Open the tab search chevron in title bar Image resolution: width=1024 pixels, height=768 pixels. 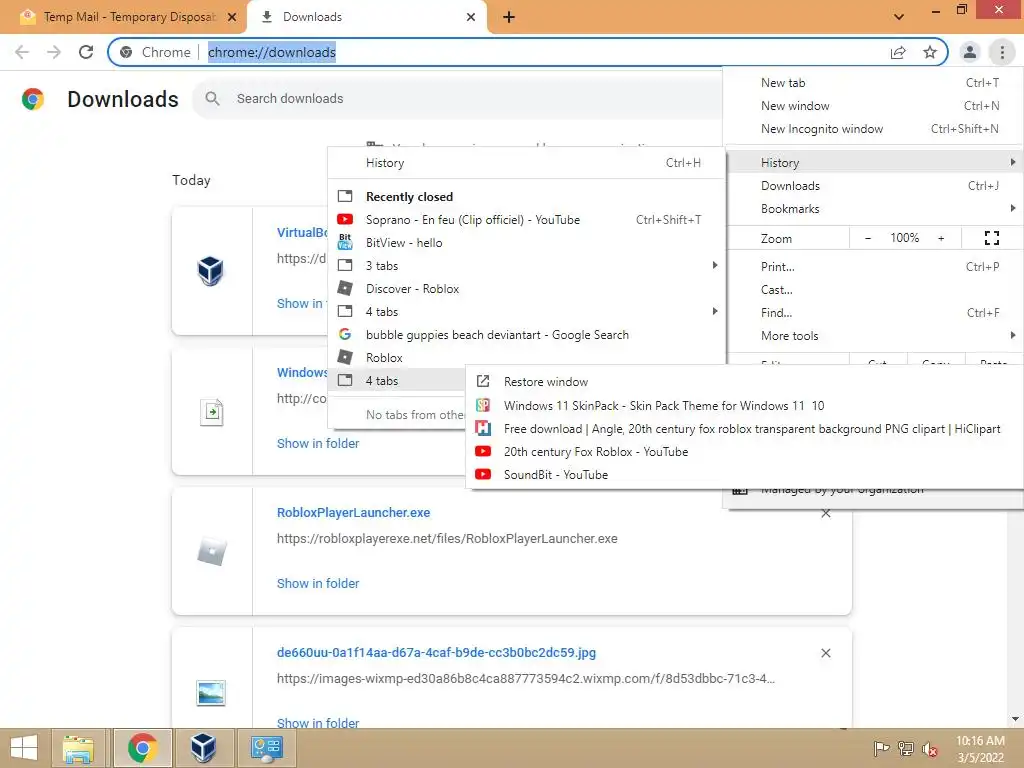click(x=899, y=17)
